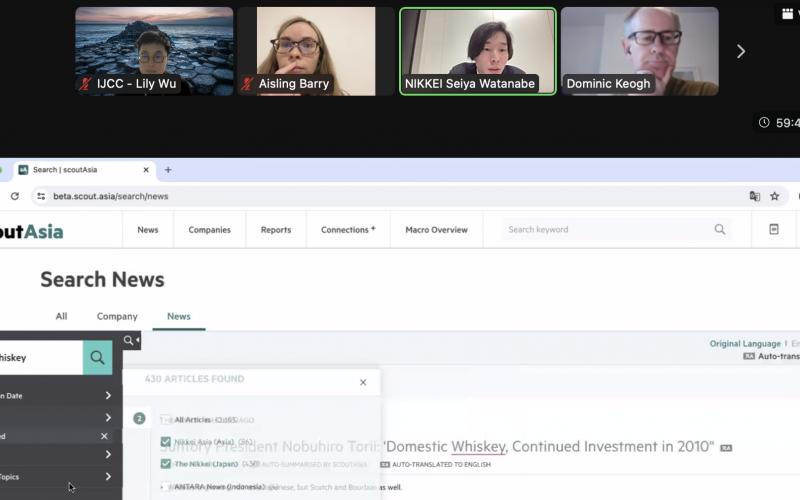This screenshot has height=500, width=800.
Task: Click the header search magnifier icon
Action: pyautogui.click(x=720, y=230)
